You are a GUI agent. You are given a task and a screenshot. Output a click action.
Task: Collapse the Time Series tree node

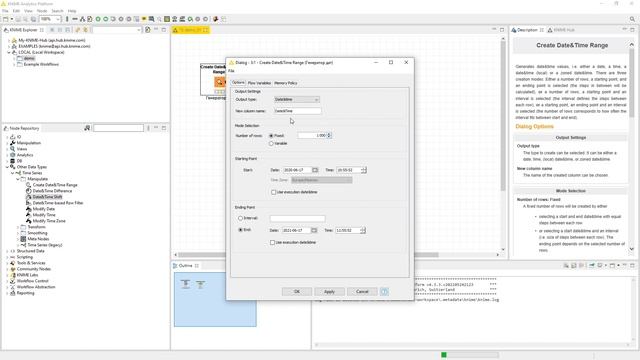[13, 173]
